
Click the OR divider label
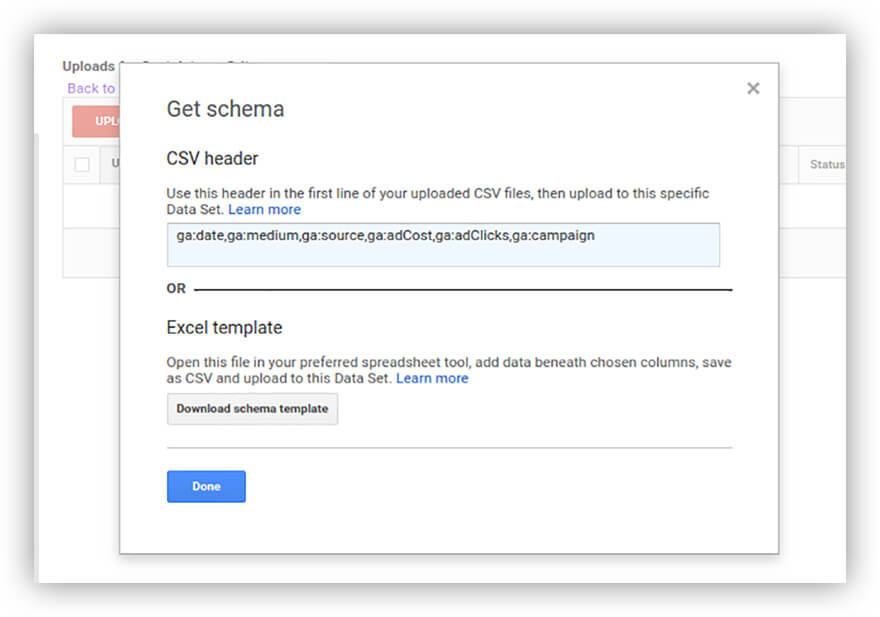click(176, 289)
